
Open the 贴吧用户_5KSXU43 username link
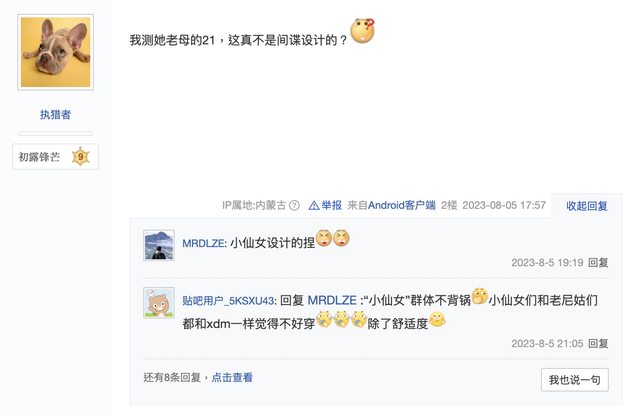pyautogui.click(x=228, y=301)
